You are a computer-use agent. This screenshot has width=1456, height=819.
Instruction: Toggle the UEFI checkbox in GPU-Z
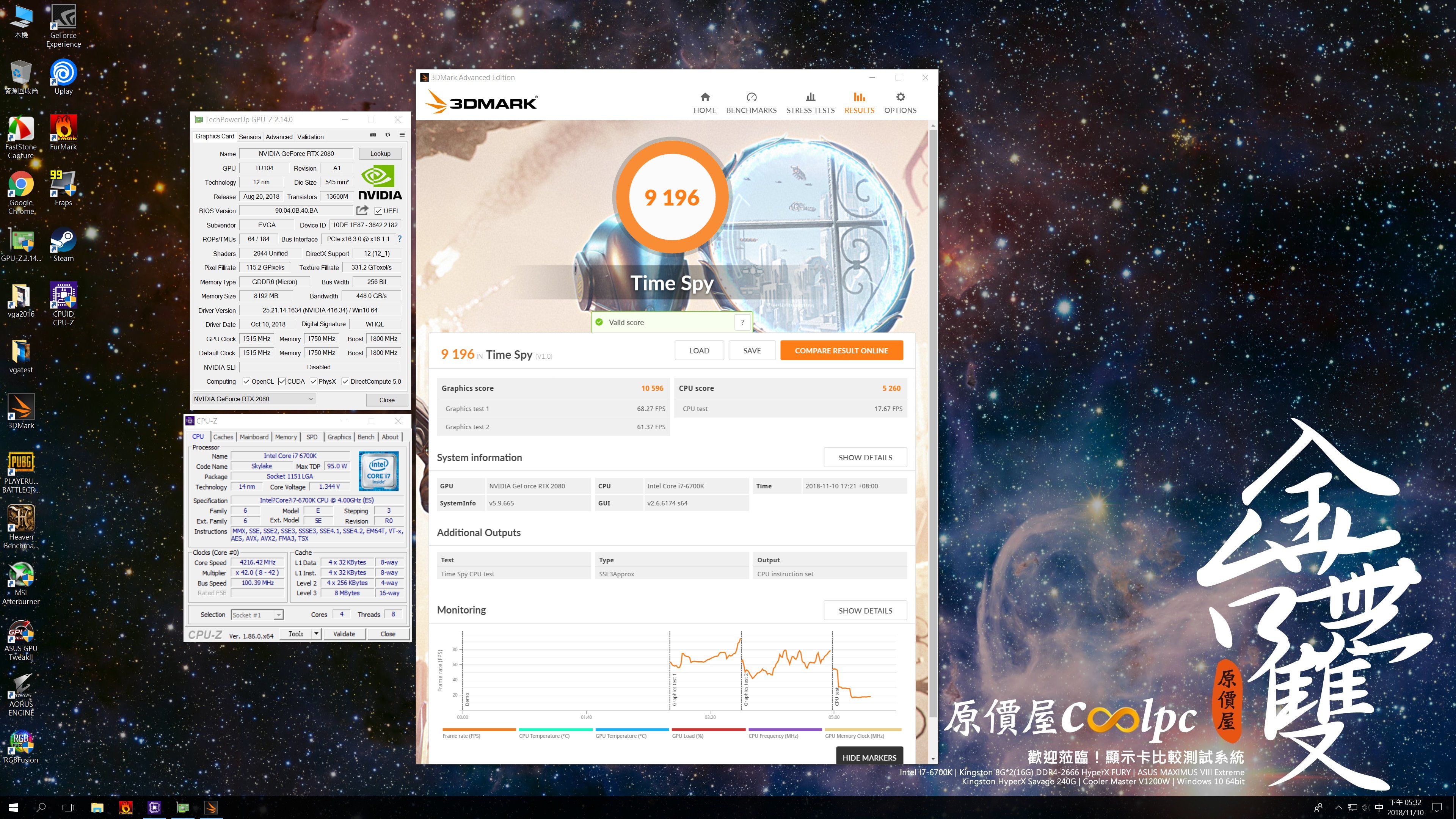379,211
